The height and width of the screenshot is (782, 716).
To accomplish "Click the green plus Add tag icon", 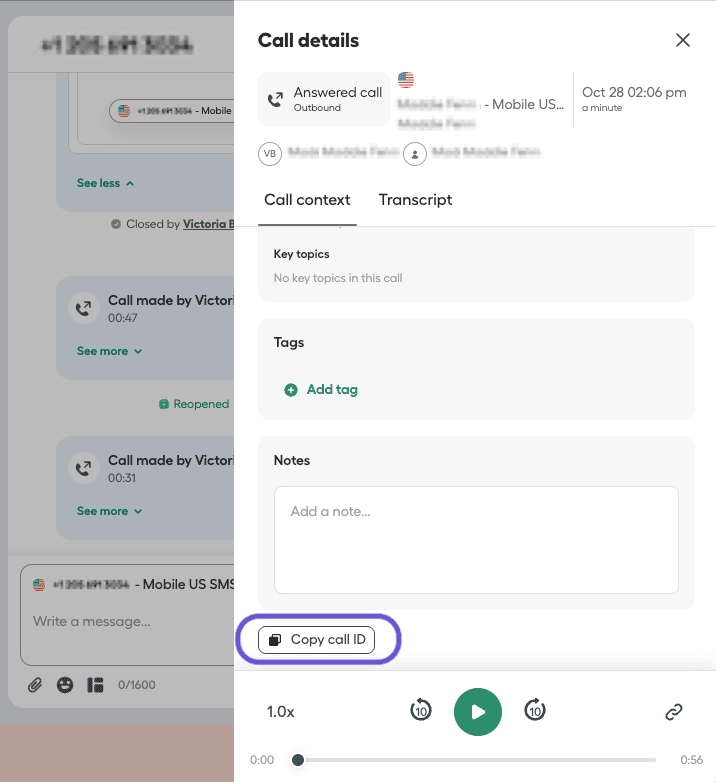I will [x=291, y=390].
